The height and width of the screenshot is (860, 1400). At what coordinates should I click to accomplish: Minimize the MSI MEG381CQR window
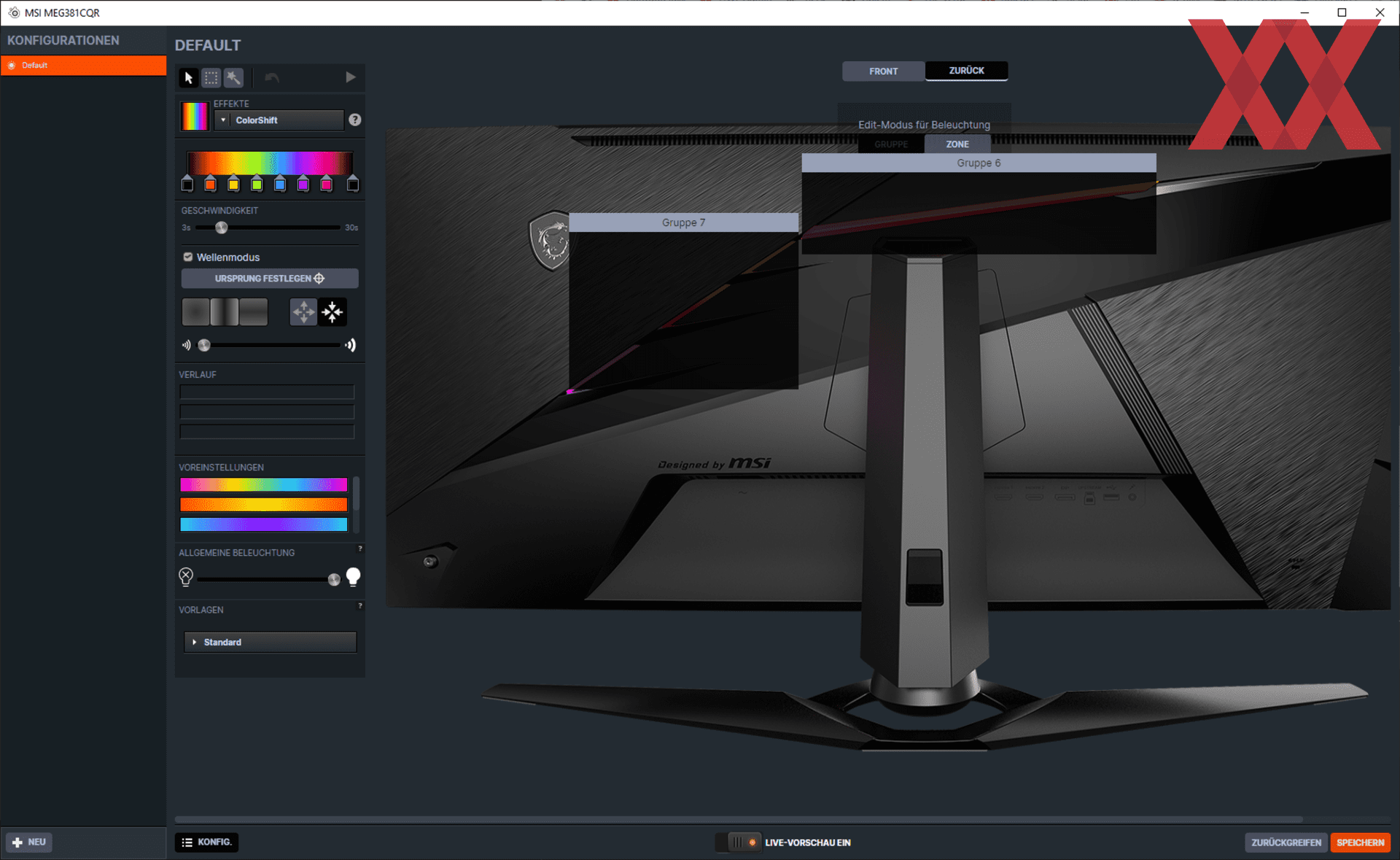click(1304, 12)
